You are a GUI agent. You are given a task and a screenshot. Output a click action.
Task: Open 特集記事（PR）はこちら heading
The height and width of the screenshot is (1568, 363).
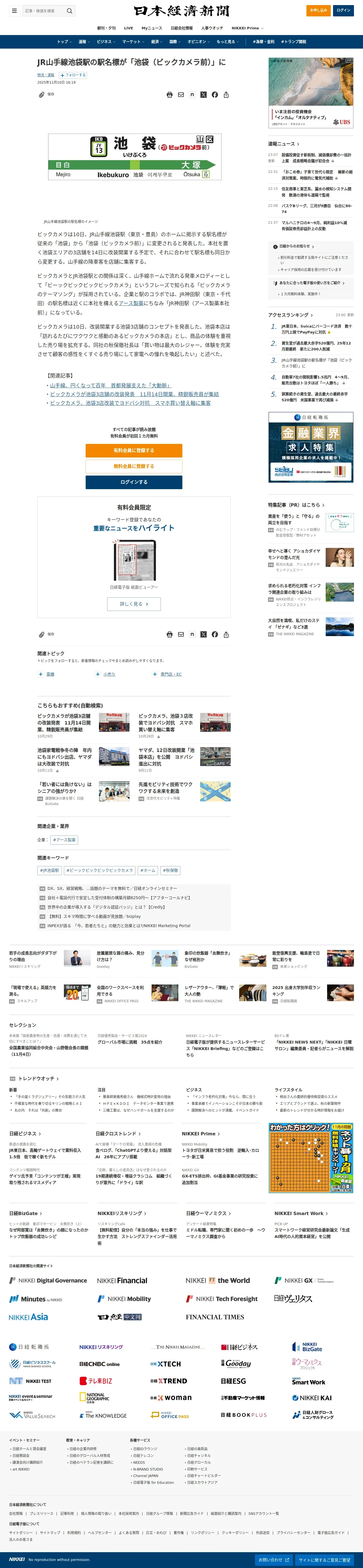coord(296,505)
